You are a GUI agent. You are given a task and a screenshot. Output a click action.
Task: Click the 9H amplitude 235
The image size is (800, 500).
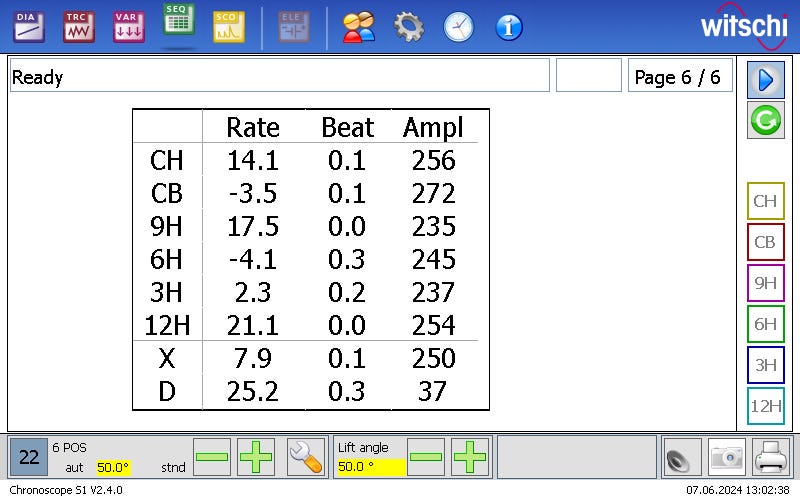click(433, 226)
